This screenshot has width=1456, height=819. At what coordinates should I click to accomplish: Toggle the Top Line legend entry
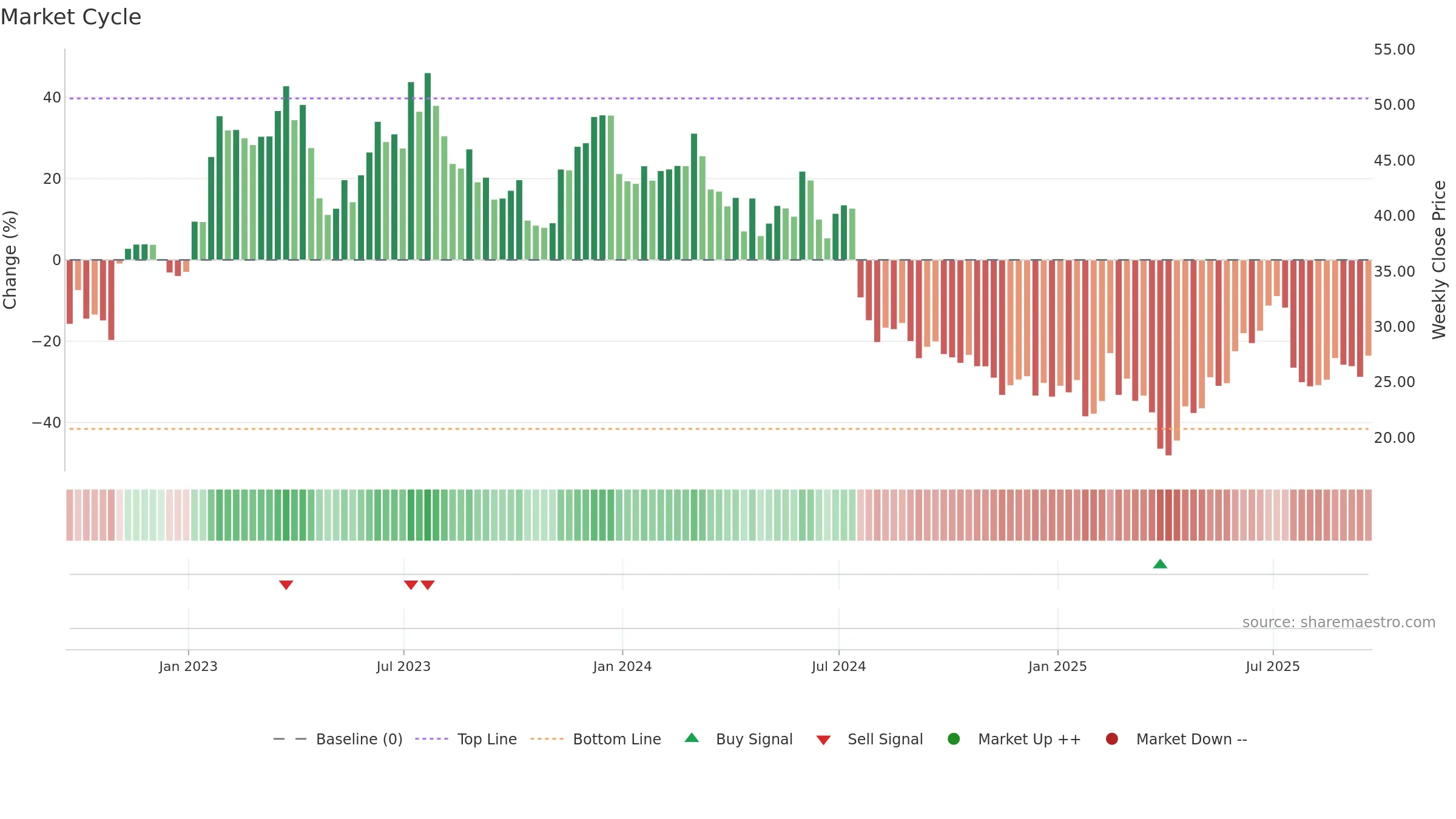[x=466, y=739]
